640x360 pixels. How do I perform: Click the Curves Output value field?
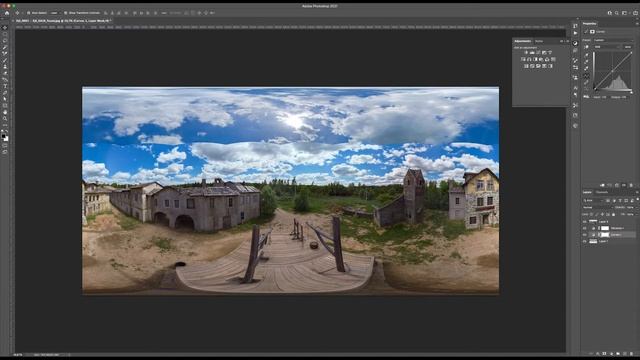(624, 97)
